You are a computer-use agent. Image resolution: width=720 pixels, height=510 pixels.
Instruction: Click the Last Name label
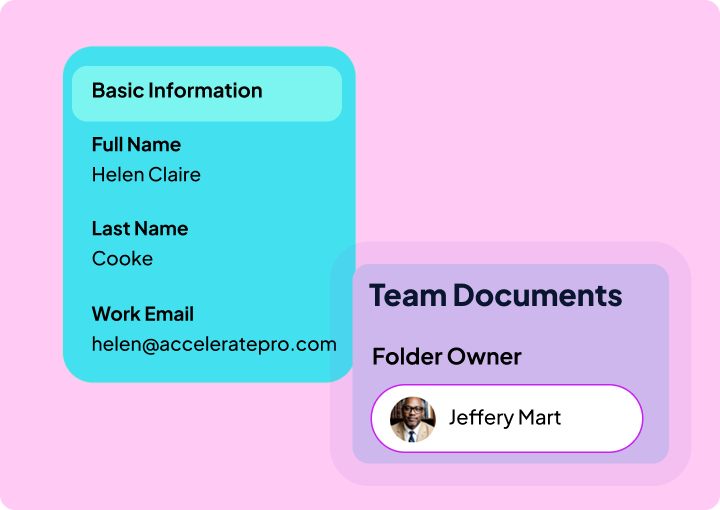point(140,229)
